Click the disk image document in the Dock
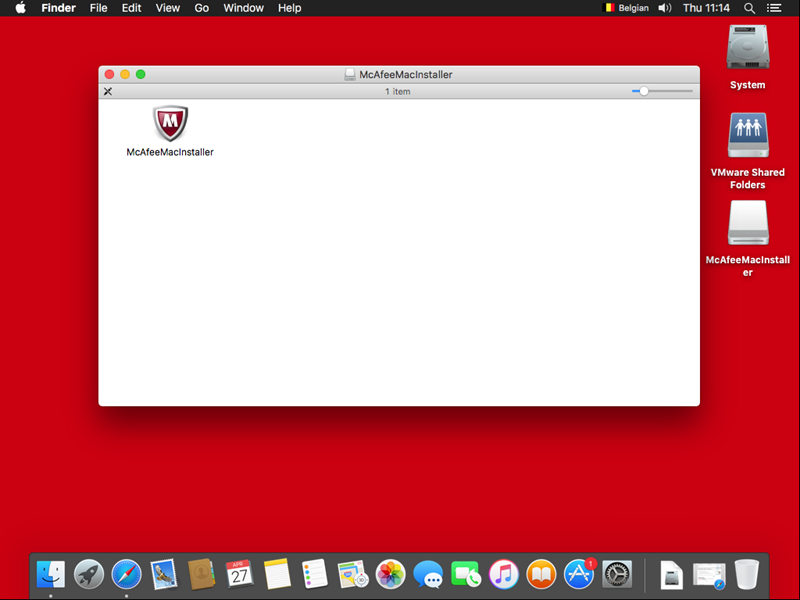 671,574
